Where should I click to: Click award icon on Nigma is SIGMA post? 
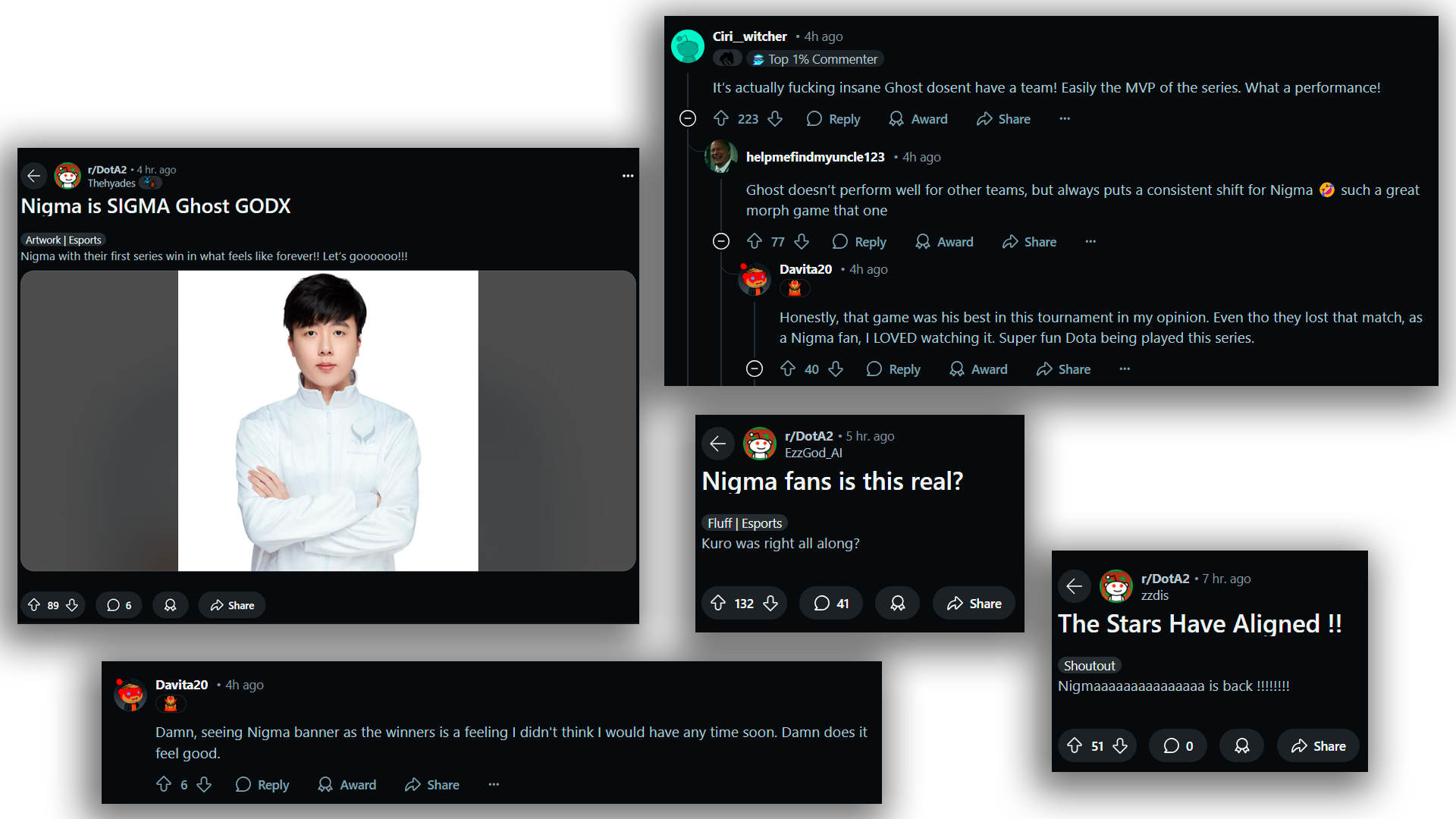pos(170,605)
